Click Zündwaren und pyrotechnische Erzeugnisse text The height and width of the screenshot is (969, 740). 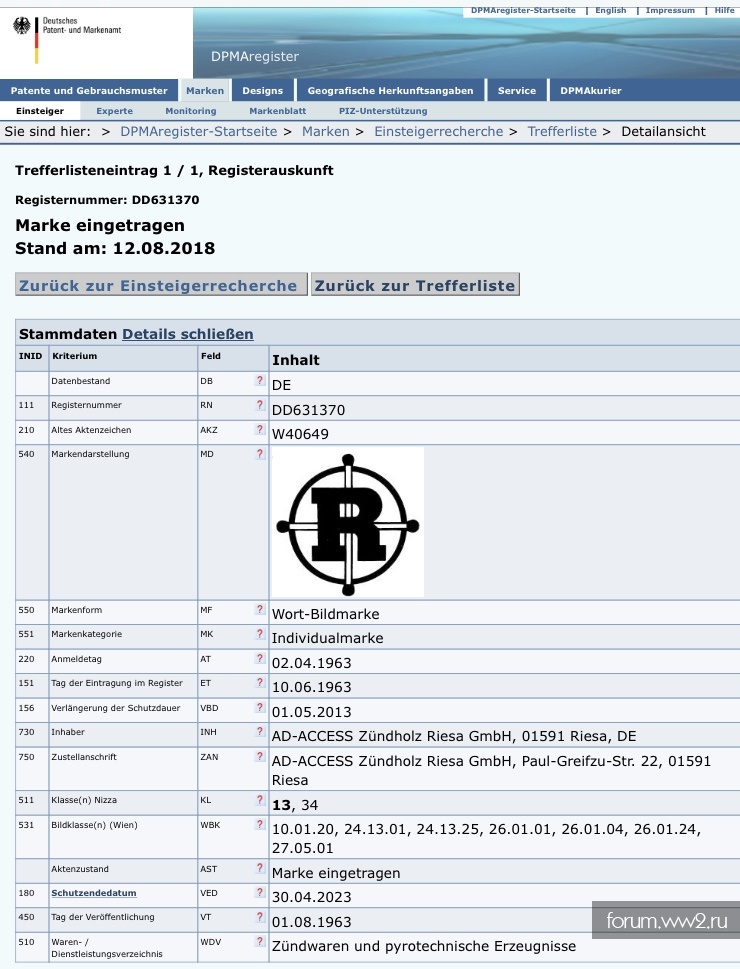(424, 947)
